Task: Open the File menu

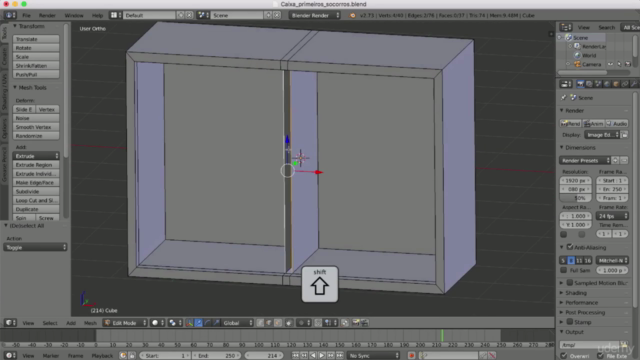Action: [x=27, y=15]
